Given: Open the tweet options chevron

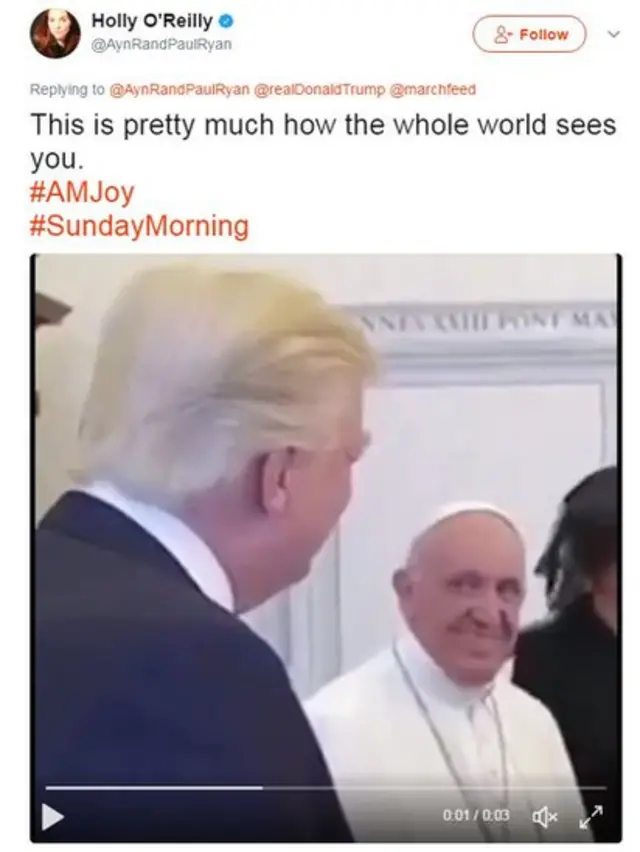Looking at the screenshot, I should point(613,34).
